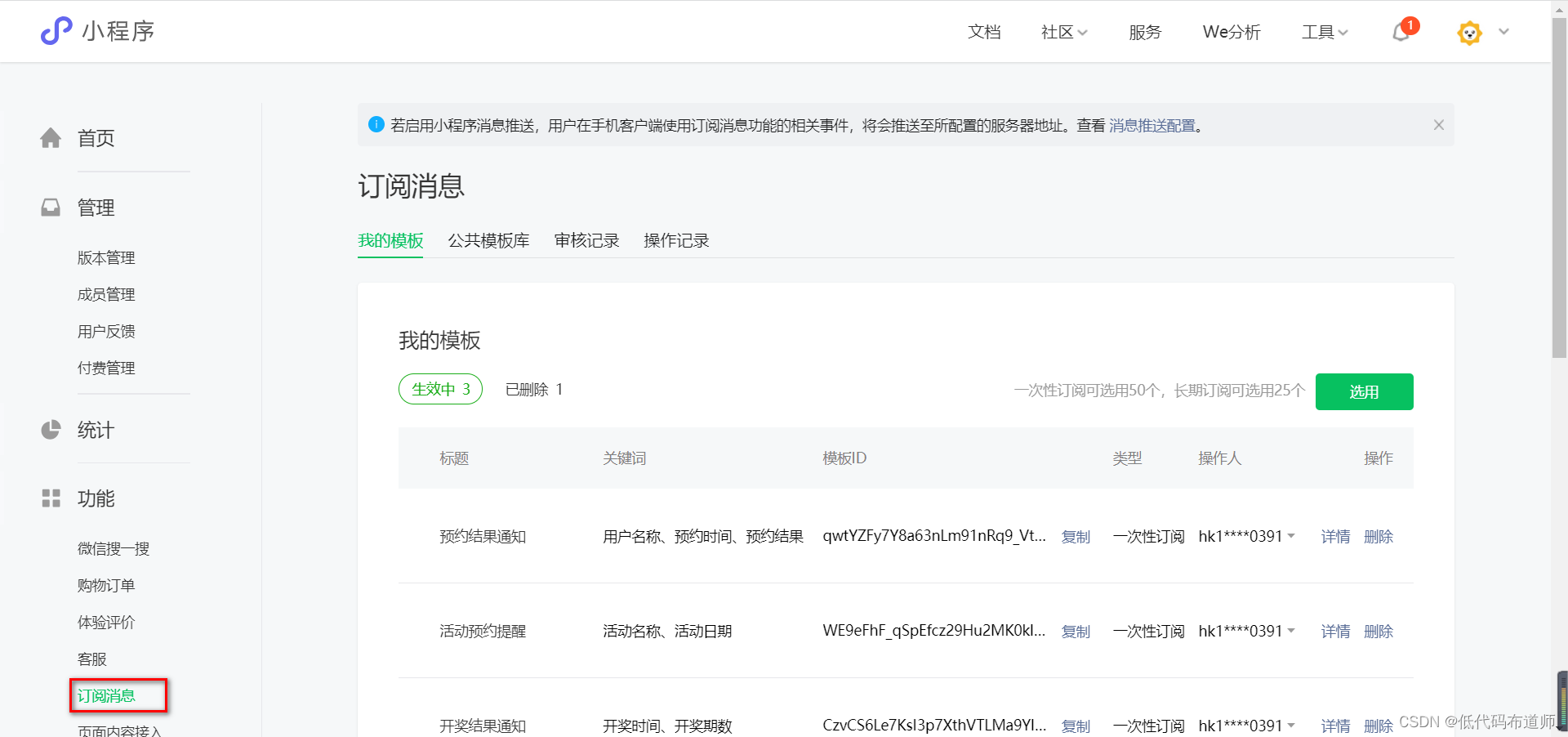Click the vertical page scrollbar thumb
The image size is (1568, 737).
click(1559, 188)
